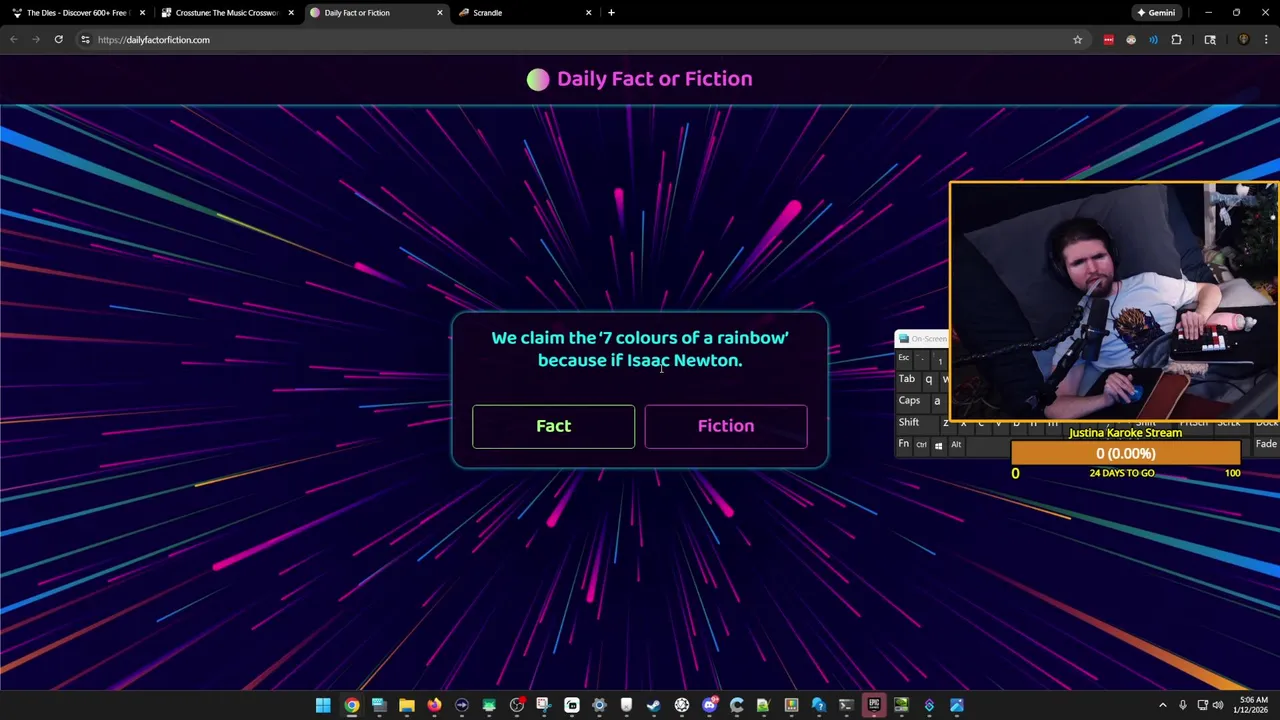
Task: Answer Fact for the rainbow claim
Action: point(553,426)
